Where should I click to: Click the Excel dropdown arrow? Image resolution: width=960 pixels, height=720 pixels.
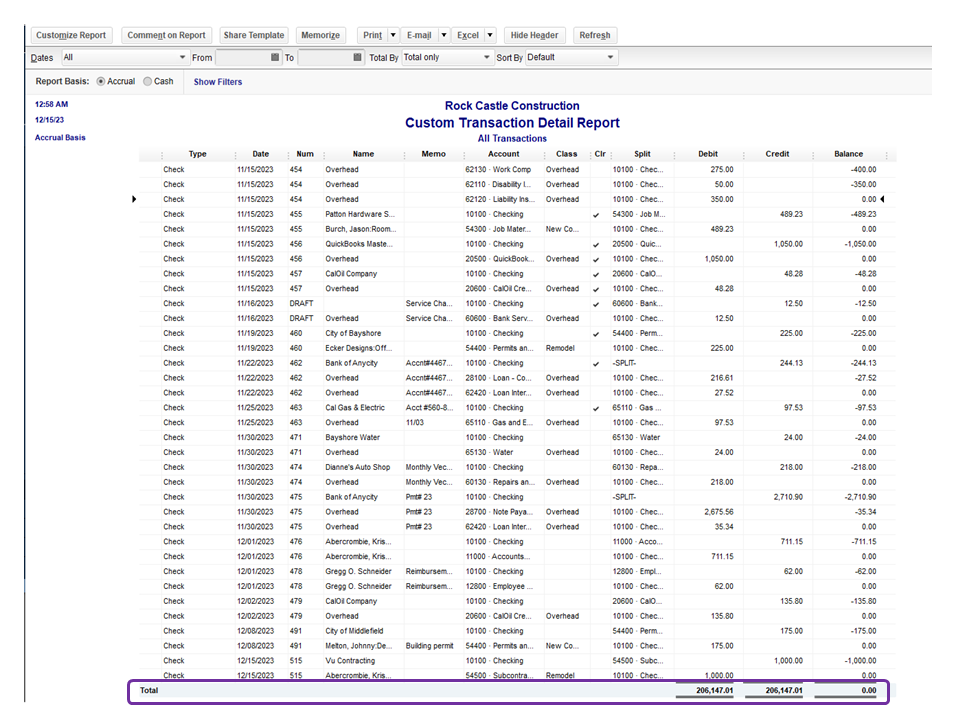[490, 35]
